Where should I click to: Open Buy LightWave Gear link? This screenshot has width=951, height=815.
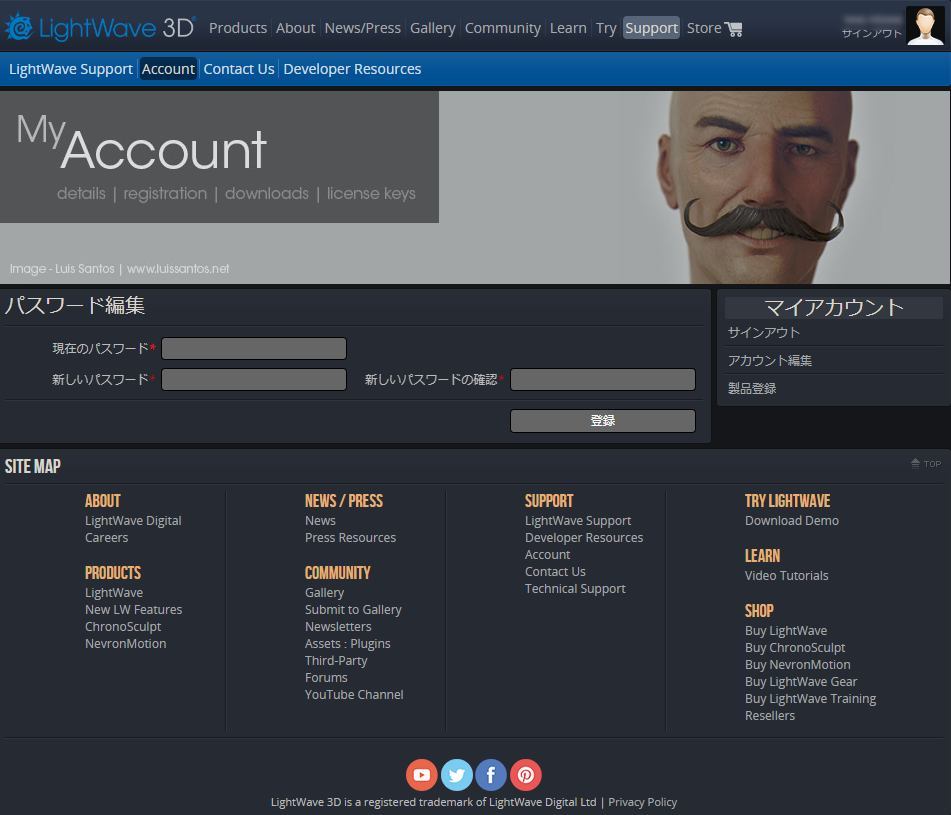click(x=801, y=682)
